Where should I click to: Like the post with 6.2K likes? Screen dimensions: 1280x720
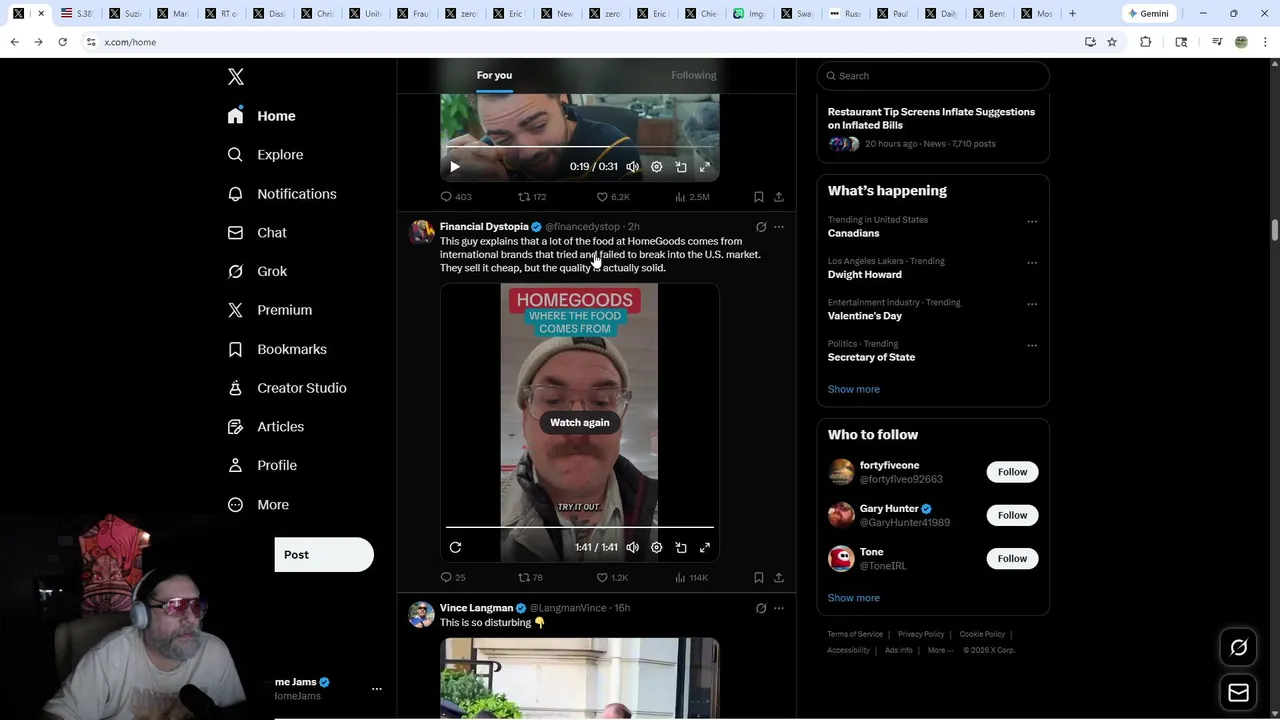[613, 197]
